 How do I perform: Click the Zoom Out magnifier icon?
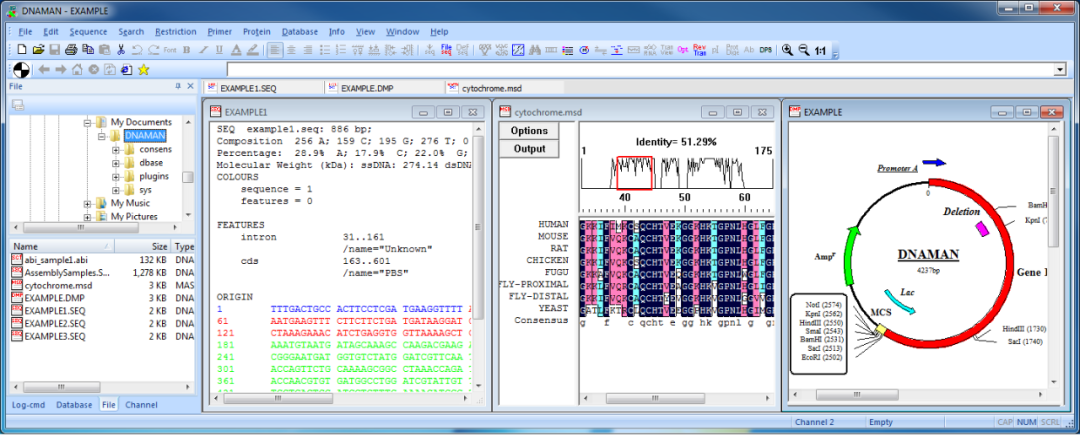803,49
